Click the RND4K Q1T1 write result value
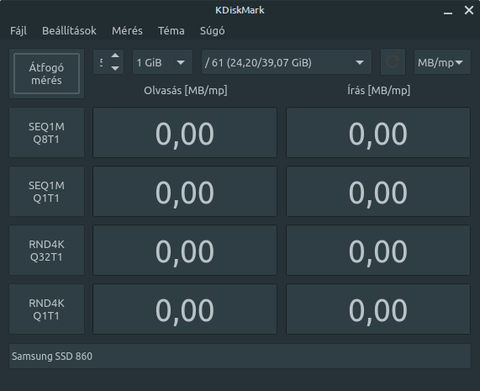Screen dimensions: 480x391 click(378, 309)
